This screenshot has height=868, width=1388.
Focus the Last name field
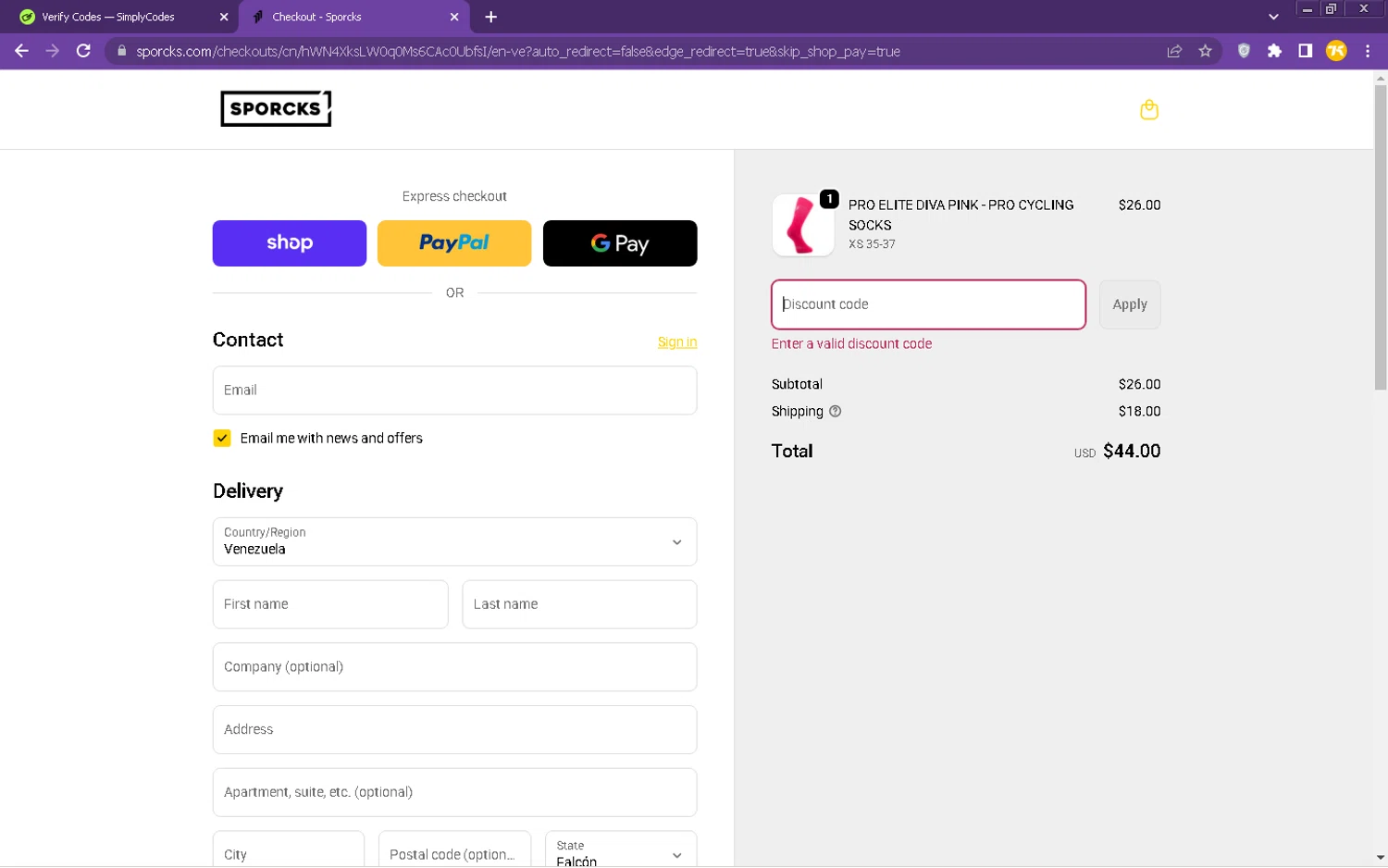tap(579, 604)
